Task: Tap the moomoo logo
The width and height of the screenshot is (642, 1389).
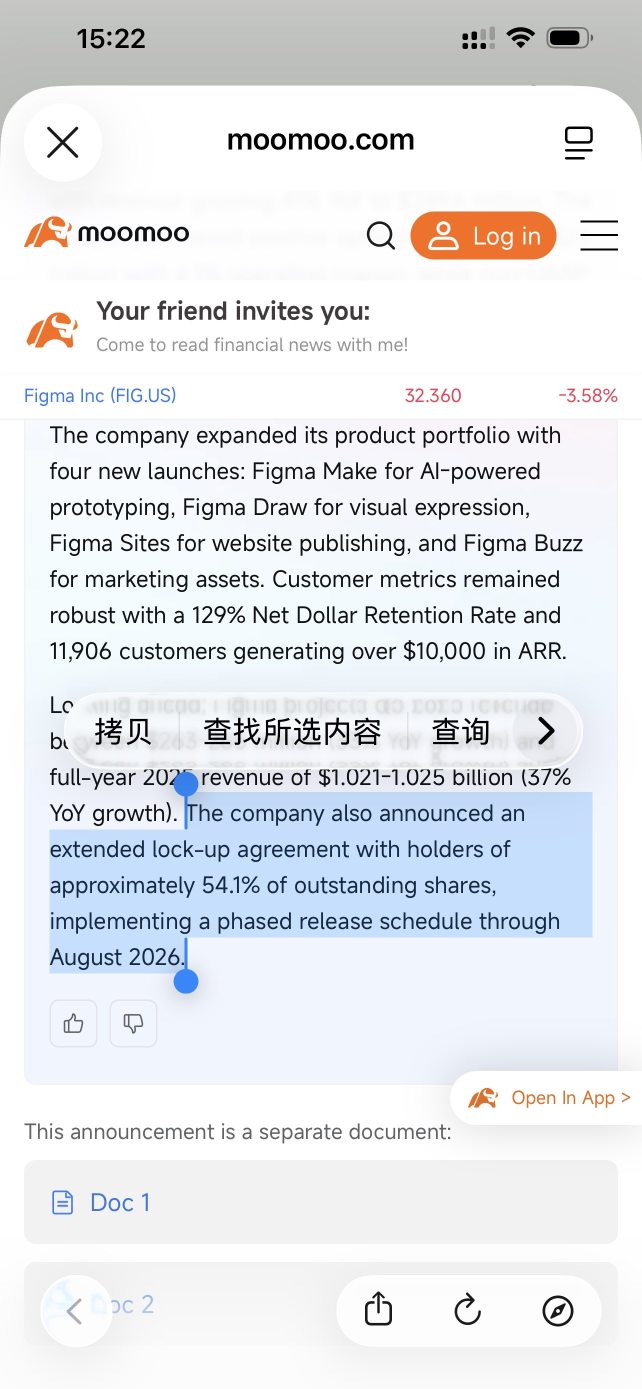Action: pos(107,234)
